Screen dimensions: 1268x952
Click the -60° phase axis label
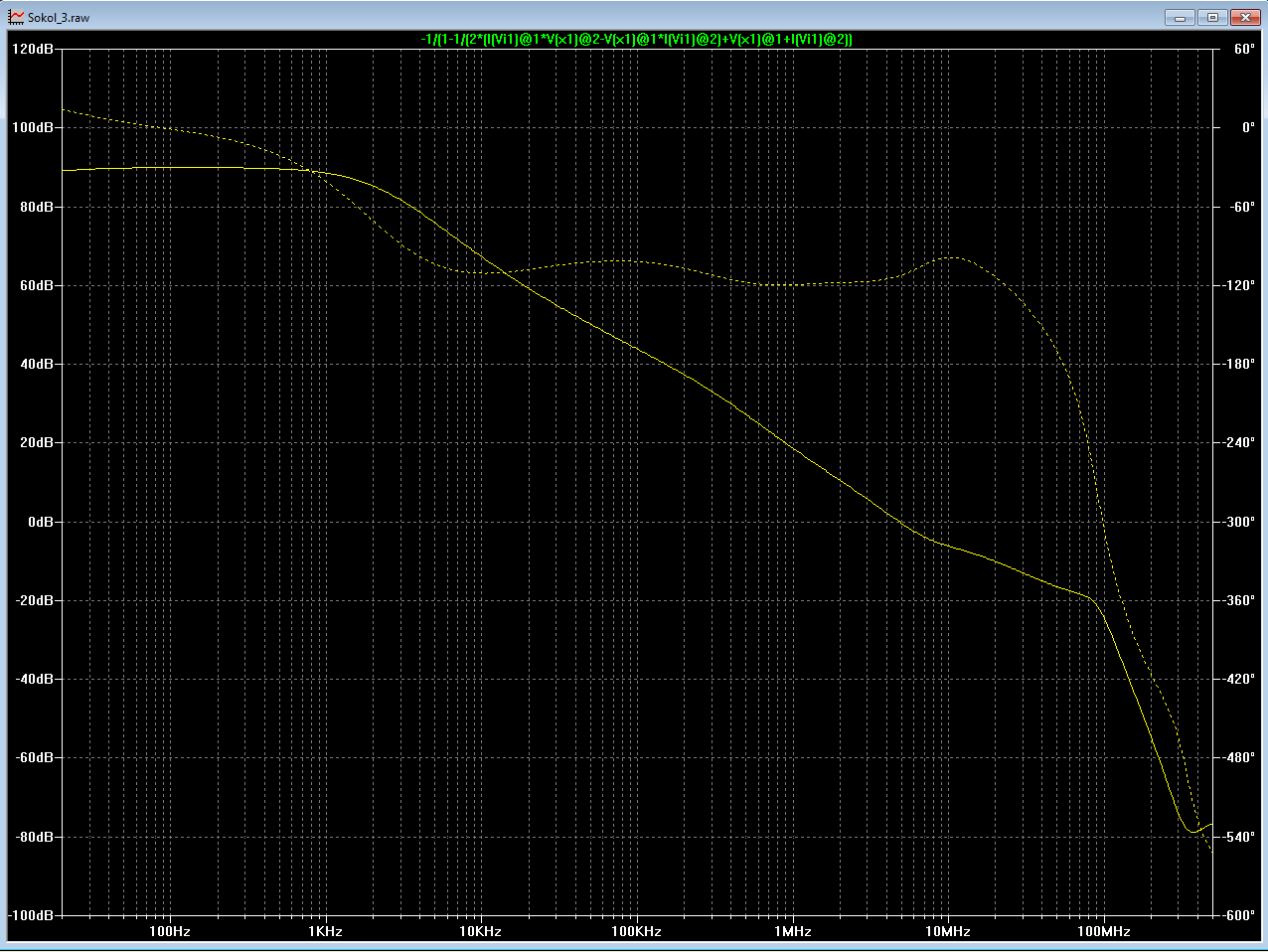point(1242,207)
